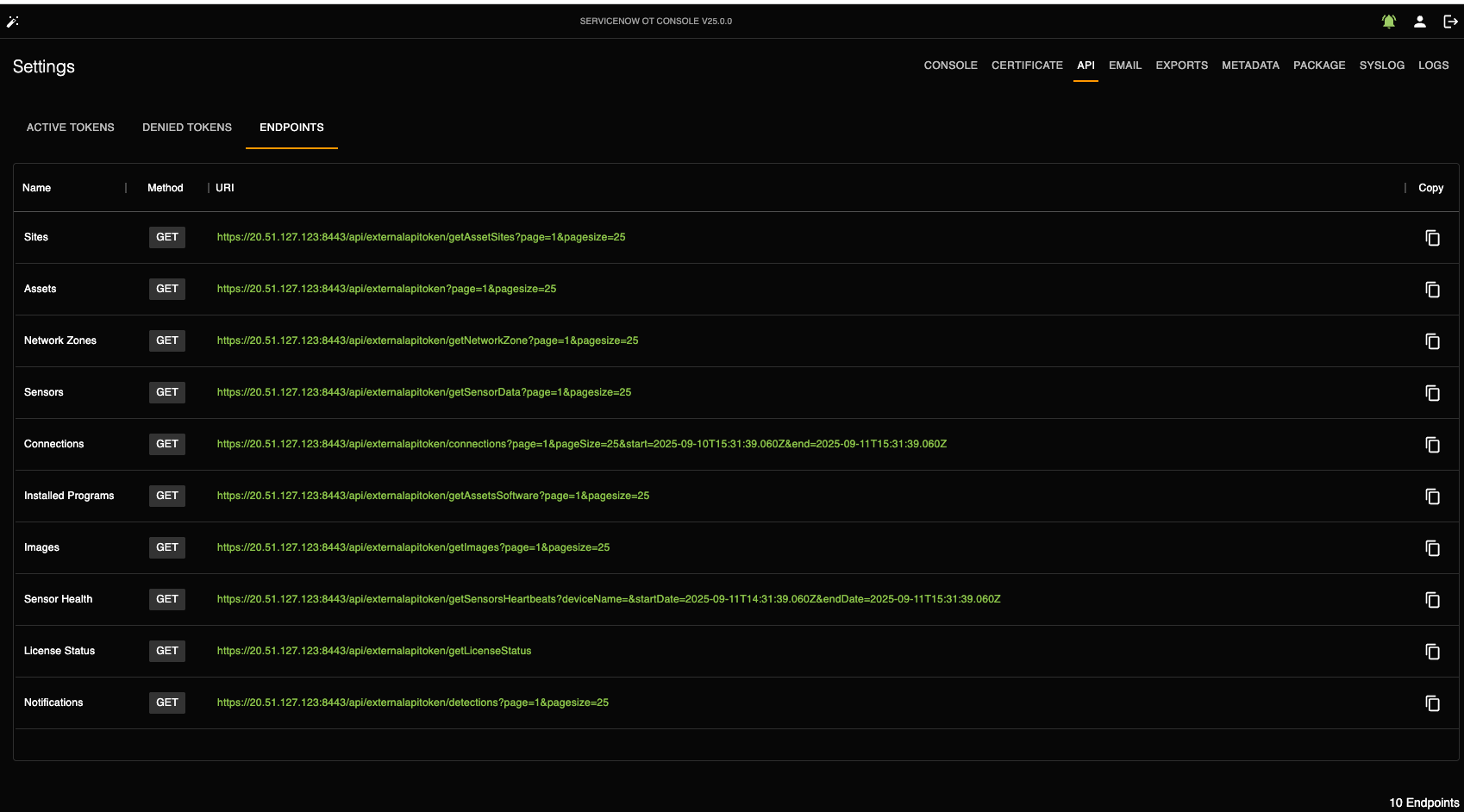
Task: Click the getSensorsHeartbeats URI link
Action: (x=609, y=599)
